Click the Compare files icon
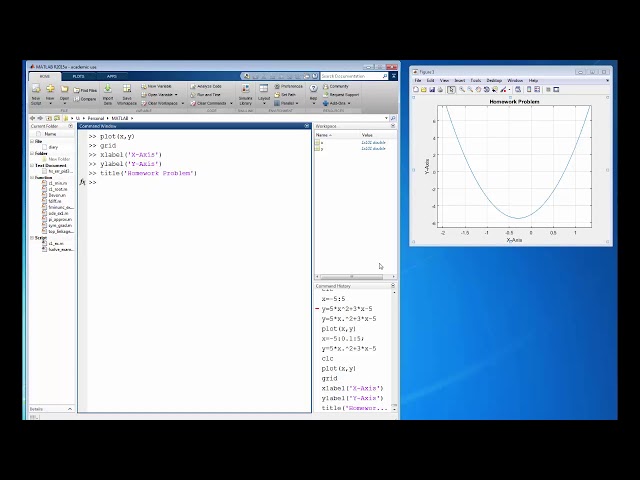The width and height of the screenshot is (640, 480). pyautogui.click(x=76, y=99)
